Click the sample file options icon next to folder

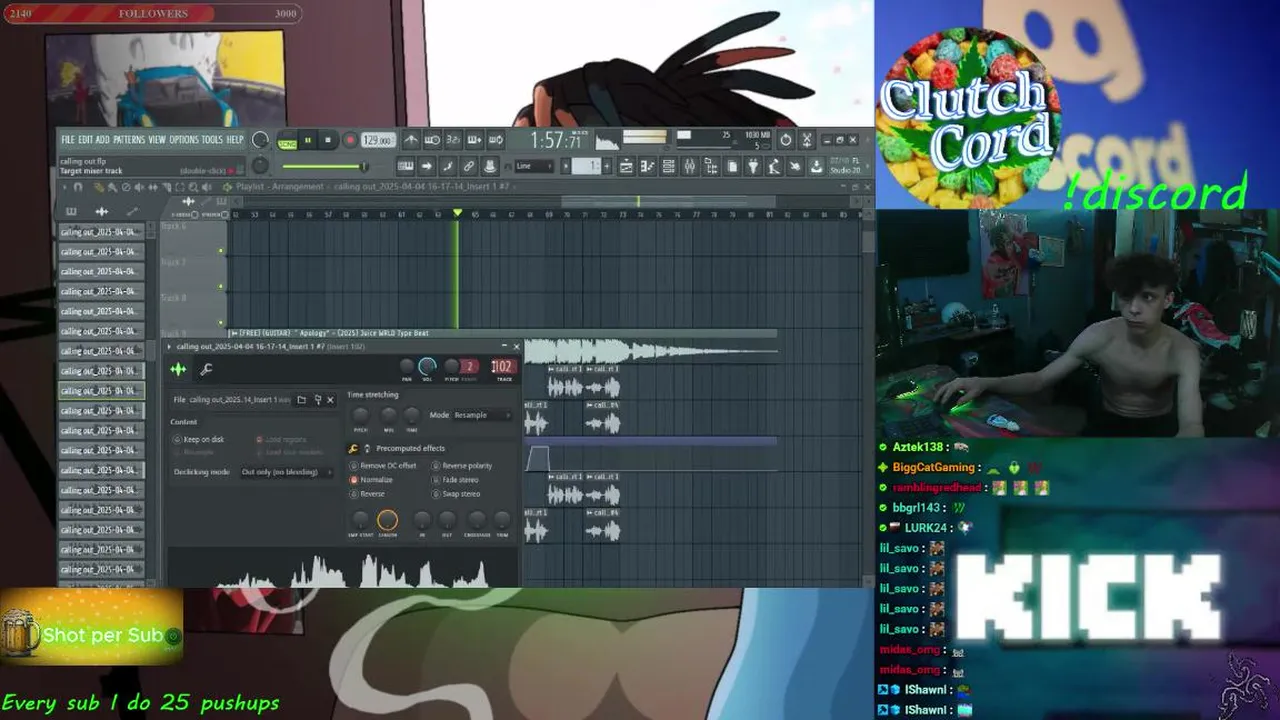click(318, 400)
